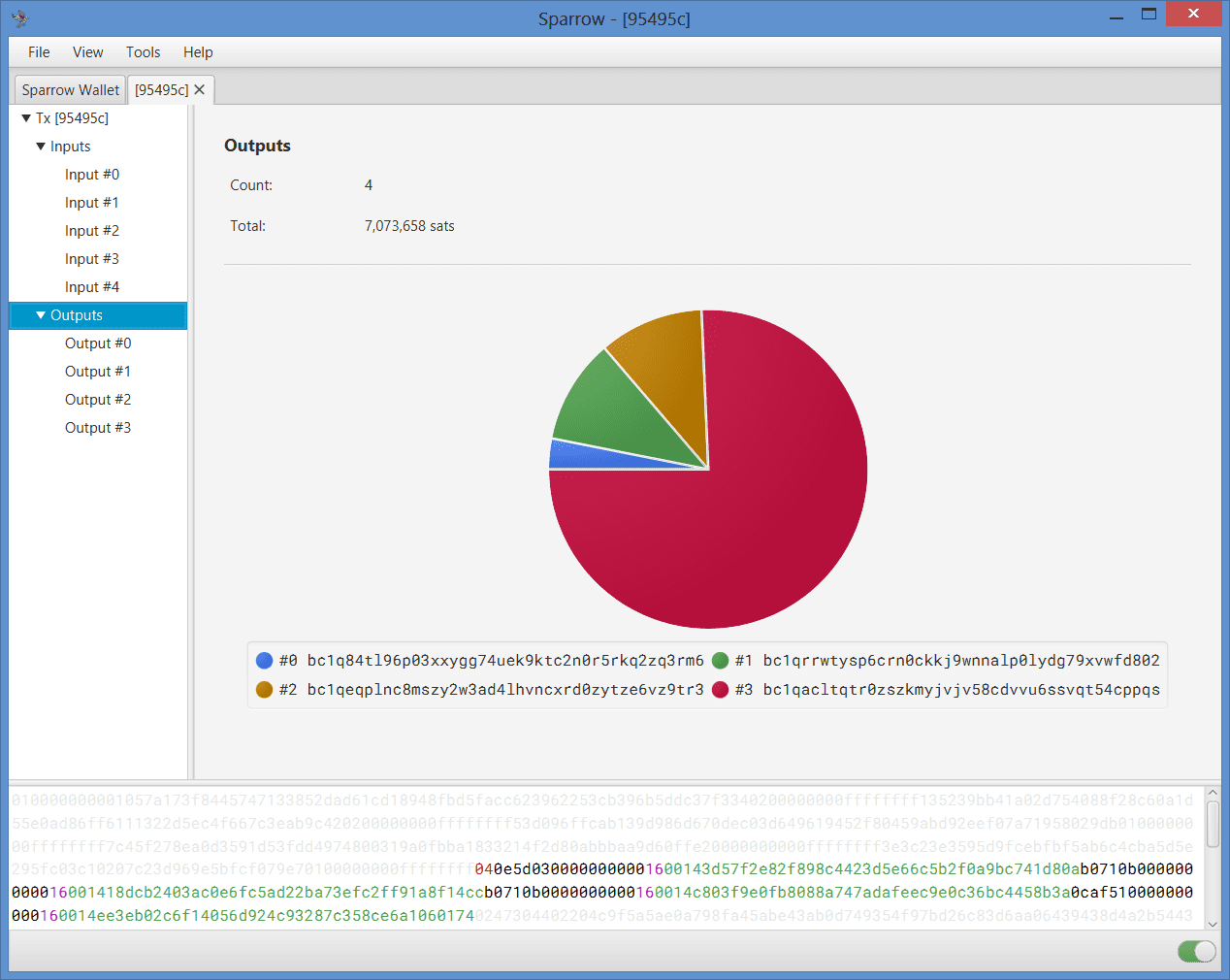Collapse the Outputs tree branch arrow
The height and width of the screenshot is (980, 1230).
(41, 315)
